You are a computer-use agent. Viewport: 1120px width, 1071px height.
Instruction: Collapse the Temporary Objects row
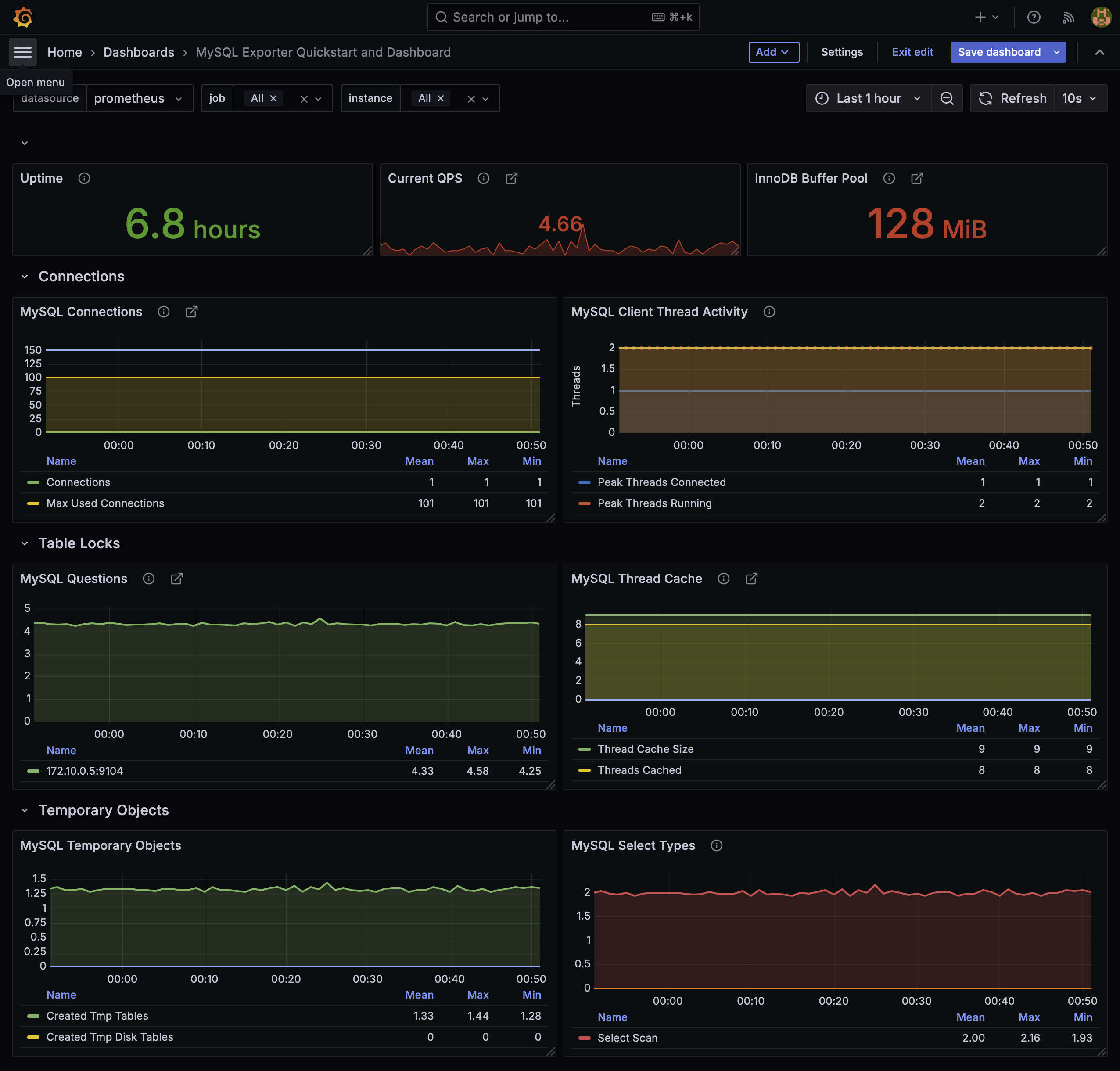pos(25,811)
